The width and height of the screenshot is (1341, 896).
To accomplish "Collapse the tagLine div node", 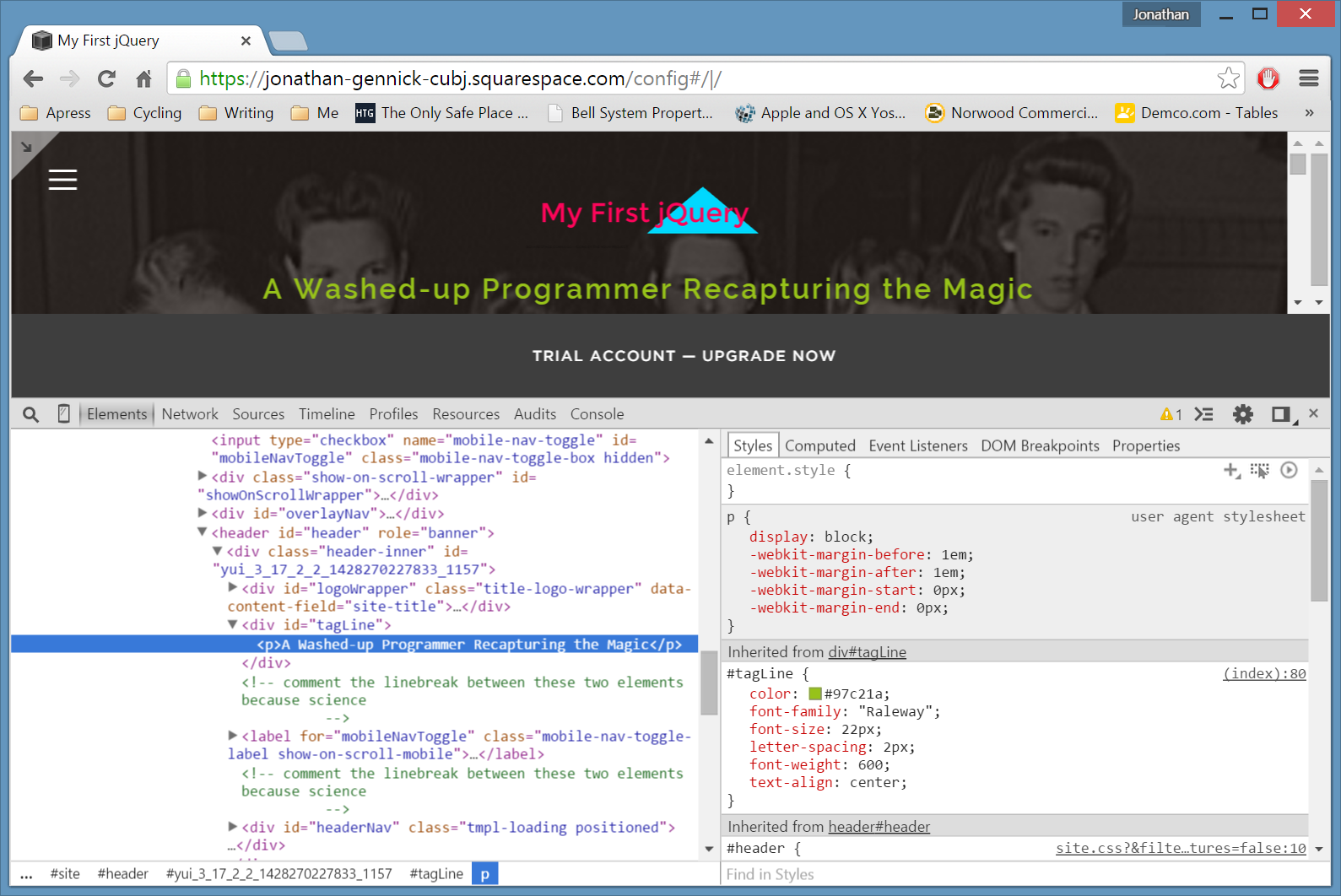I will click(x=233, y=624).
